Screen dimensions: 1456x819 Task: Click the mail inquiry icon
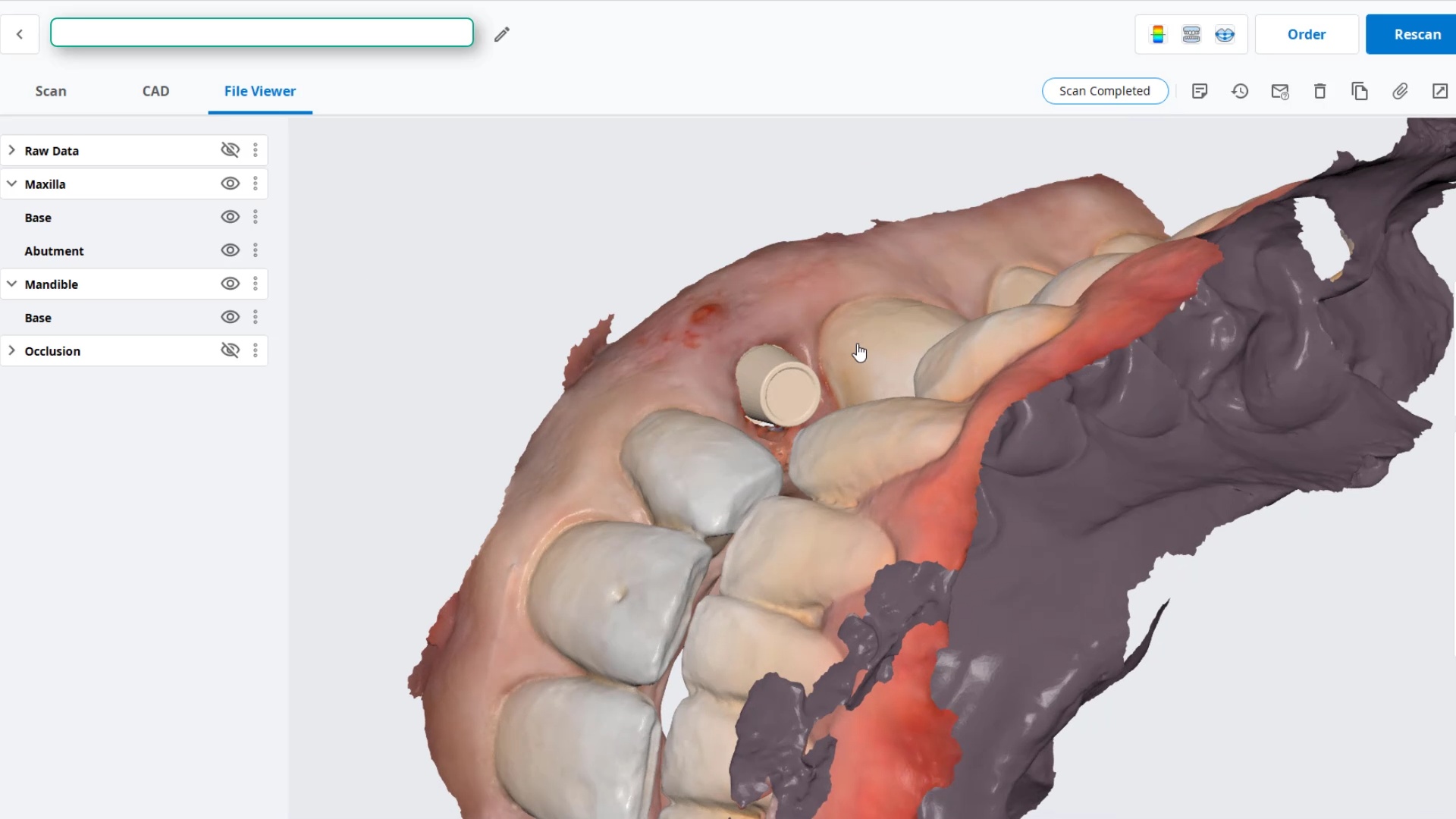(x=1280, y=91)
